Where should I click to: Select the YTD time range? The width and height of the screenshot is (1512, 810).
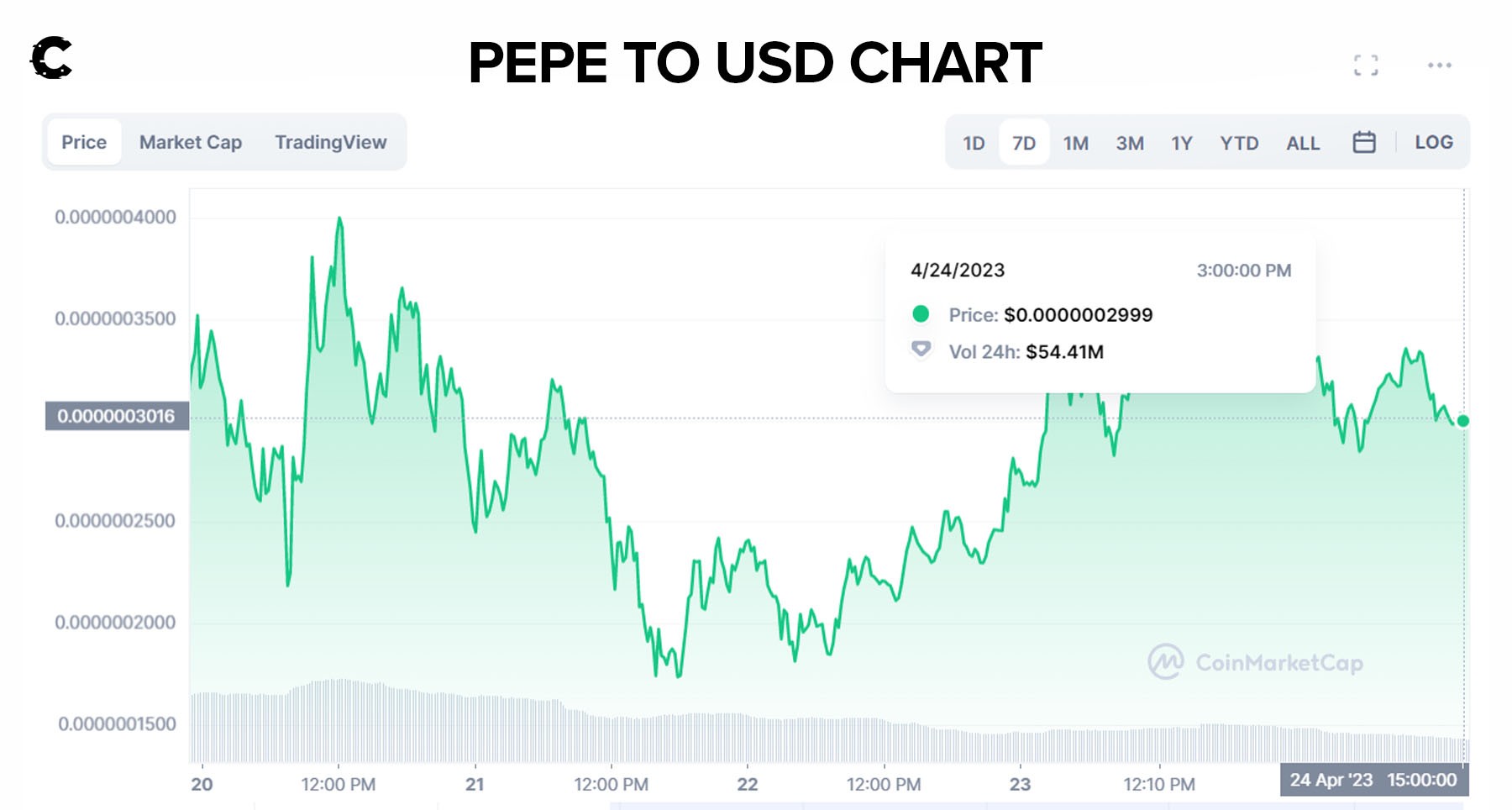[1239, 144]
